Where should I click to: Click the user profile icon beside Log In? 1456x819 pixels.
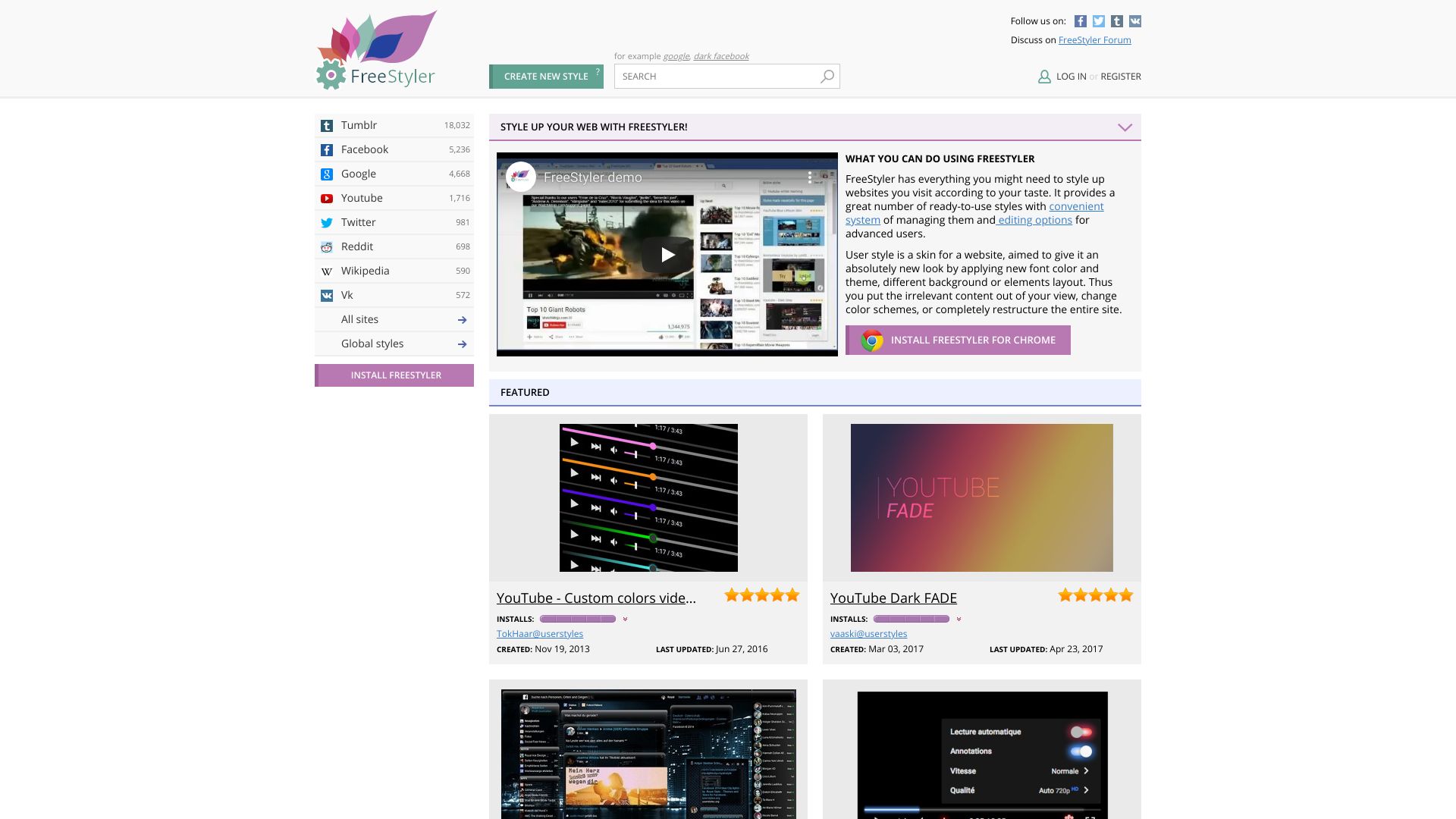(x=1044, y=77)
